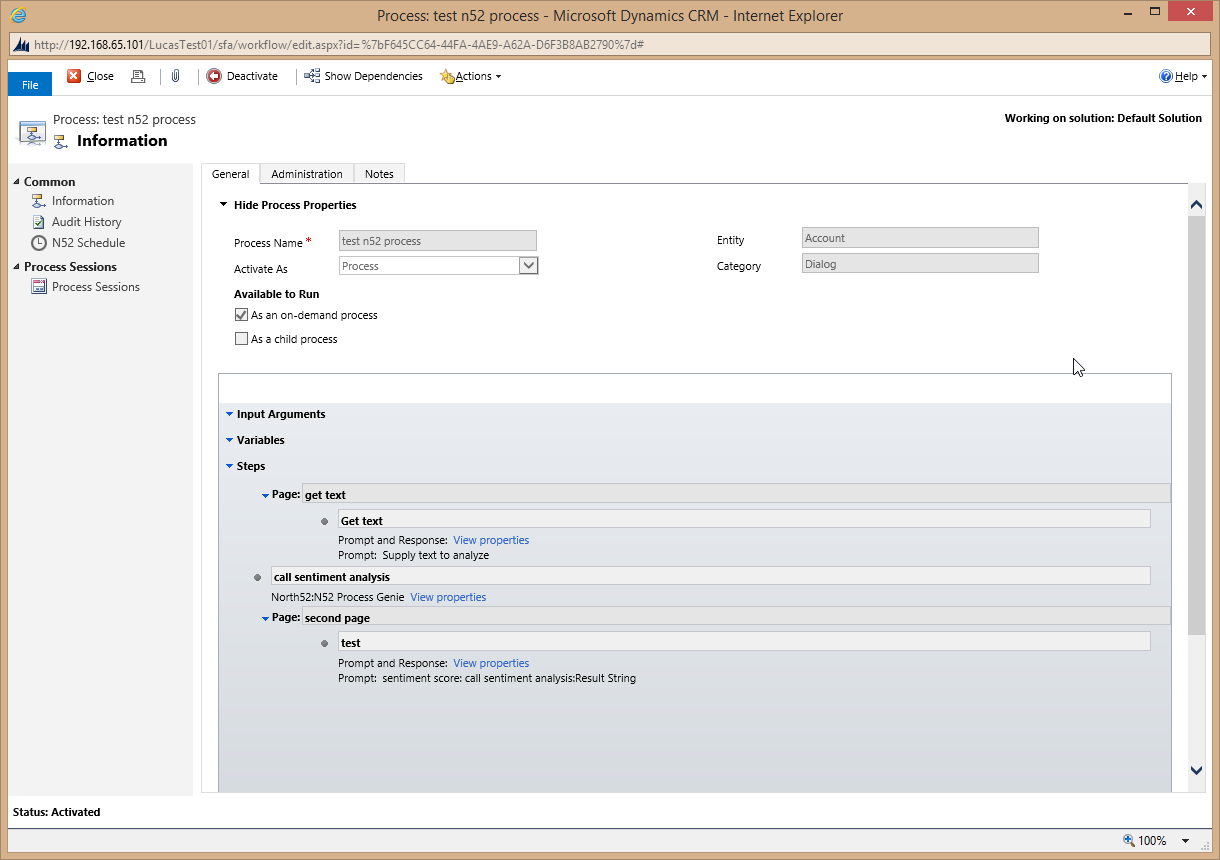
Task: Click the Actions star icon
Action: coord(446,77)
